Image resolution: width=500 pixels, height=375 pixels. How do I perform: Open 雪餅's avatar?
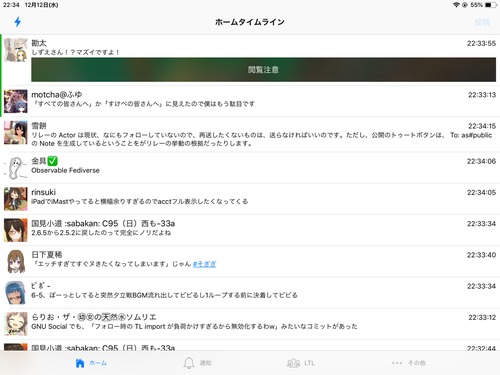pyautogui.click(x=16, y=132)
